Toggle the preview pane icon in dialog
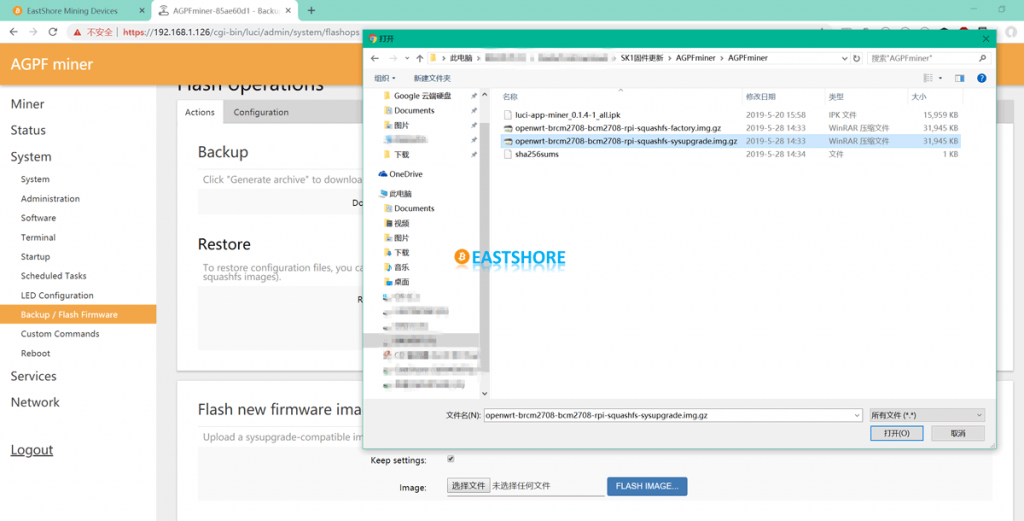The height and width of the screenshot is (521, 1024). (x=960, y=78)
